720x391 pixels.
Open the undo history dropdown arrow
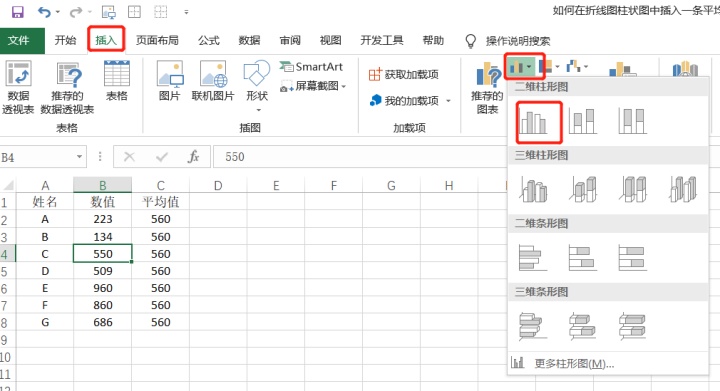tap(58, 12)
